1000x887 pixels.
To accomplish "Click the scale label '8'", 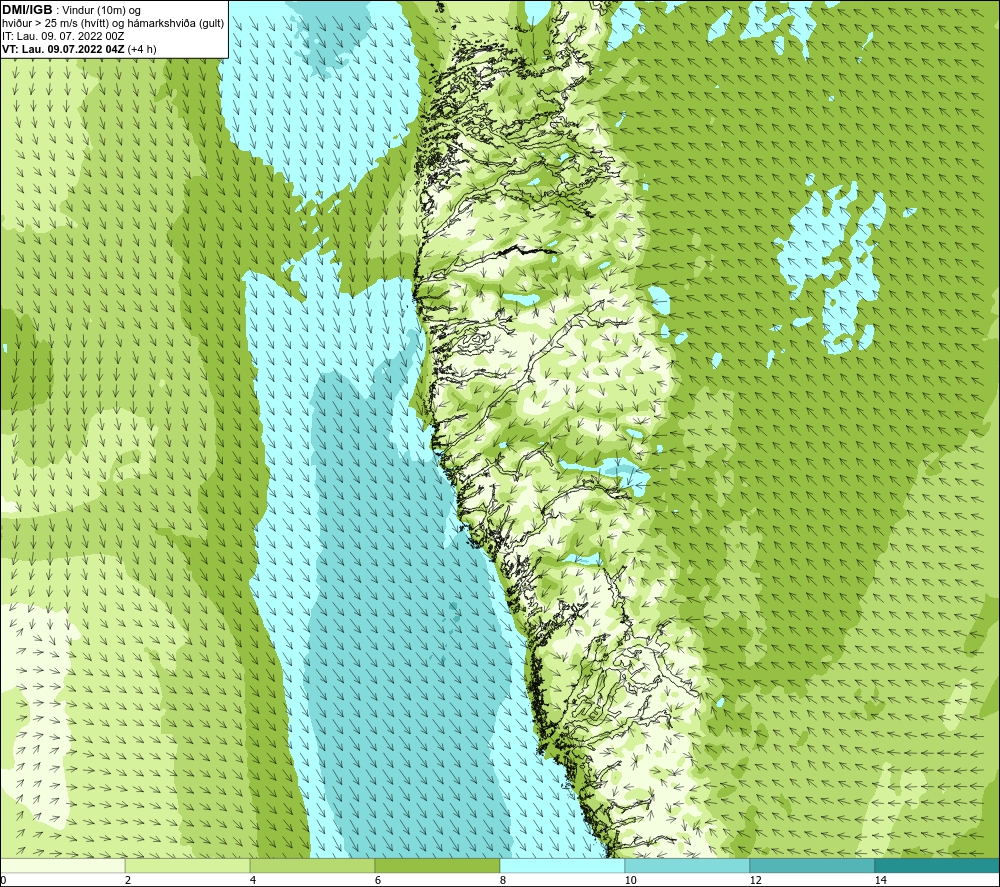I will [503, 880].
